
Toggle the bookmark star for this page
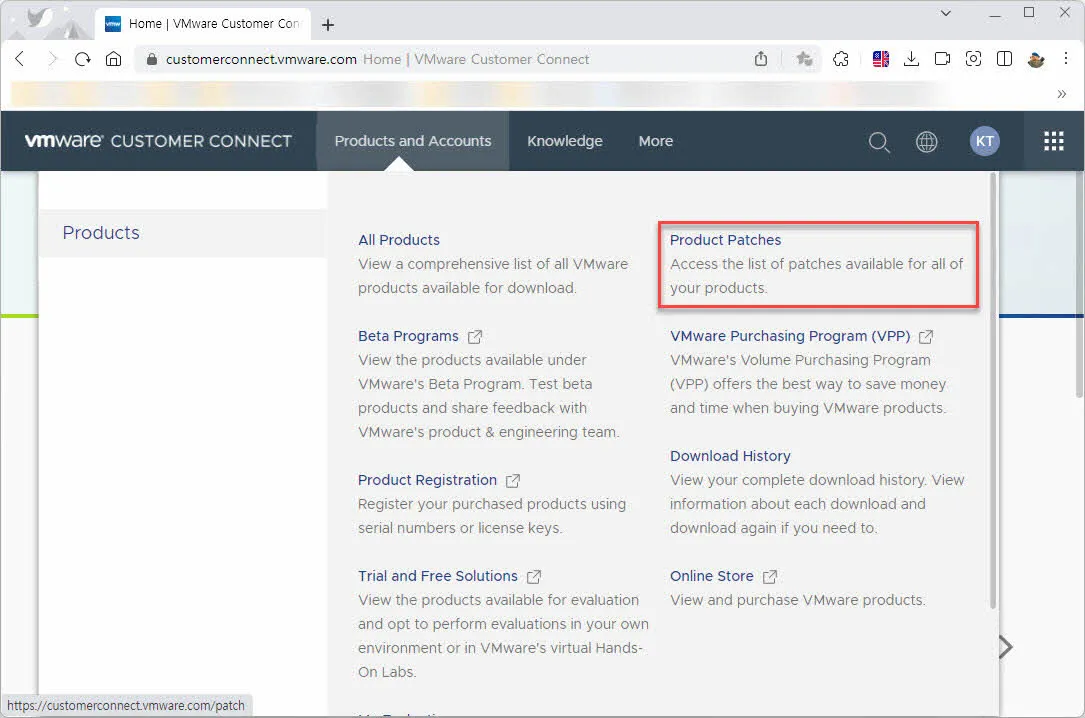(804, 59)
